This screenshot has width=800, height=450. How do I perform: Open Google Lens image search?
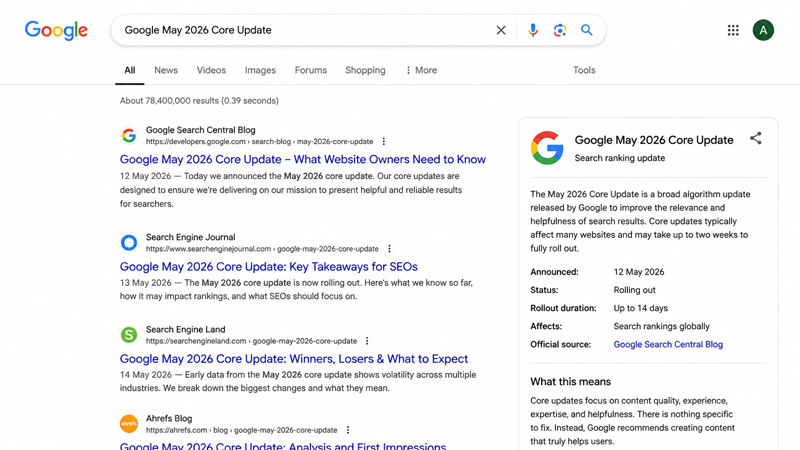(x=560, y=30)
